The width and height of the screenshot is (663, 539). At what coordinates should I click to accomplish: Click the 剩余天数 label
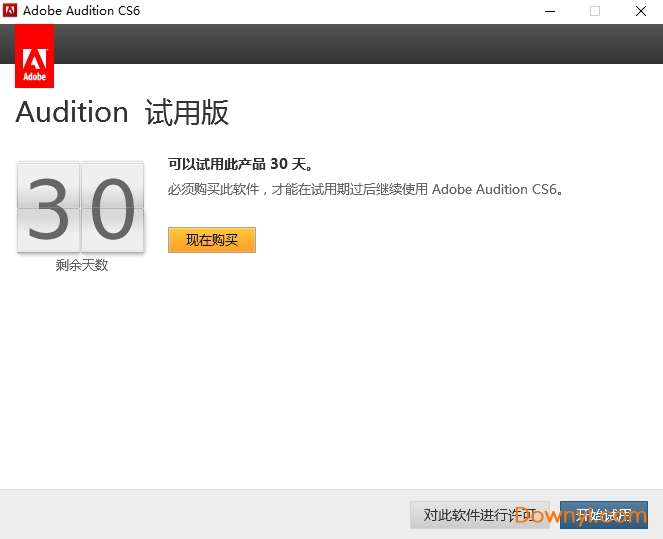[82, 265]
